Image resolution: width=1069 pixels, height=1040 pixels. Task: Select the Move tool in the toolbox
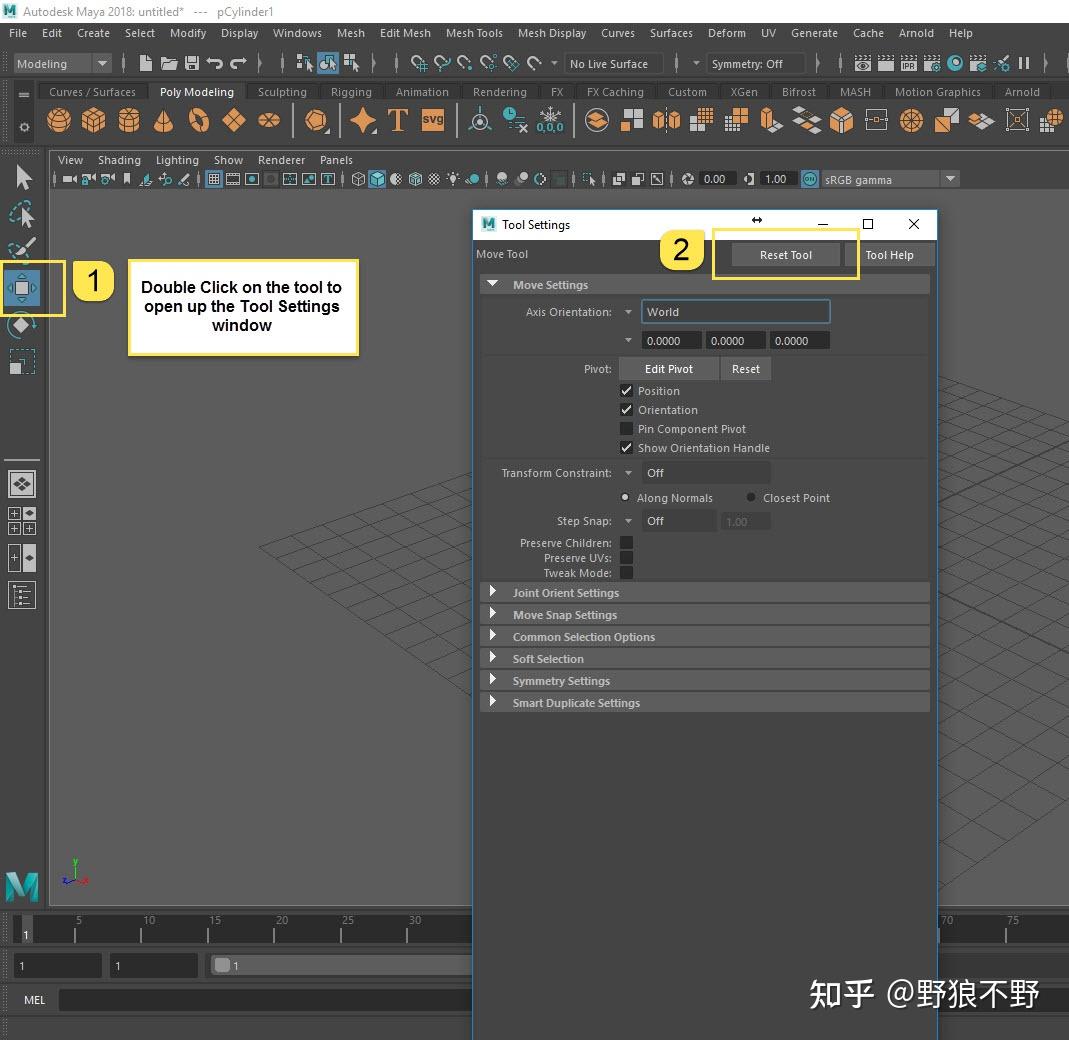(22, 288)
